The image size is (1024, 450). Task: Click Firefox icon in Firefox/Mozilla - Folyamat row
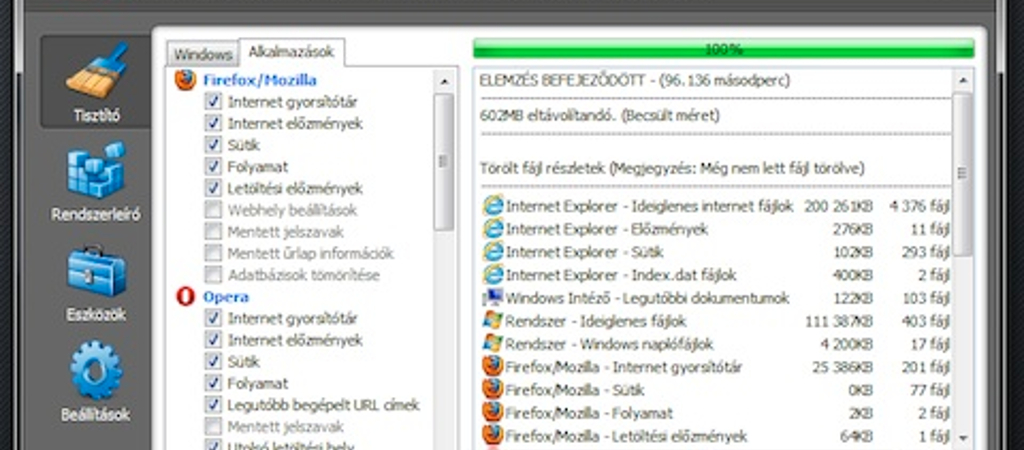point(493,413)
